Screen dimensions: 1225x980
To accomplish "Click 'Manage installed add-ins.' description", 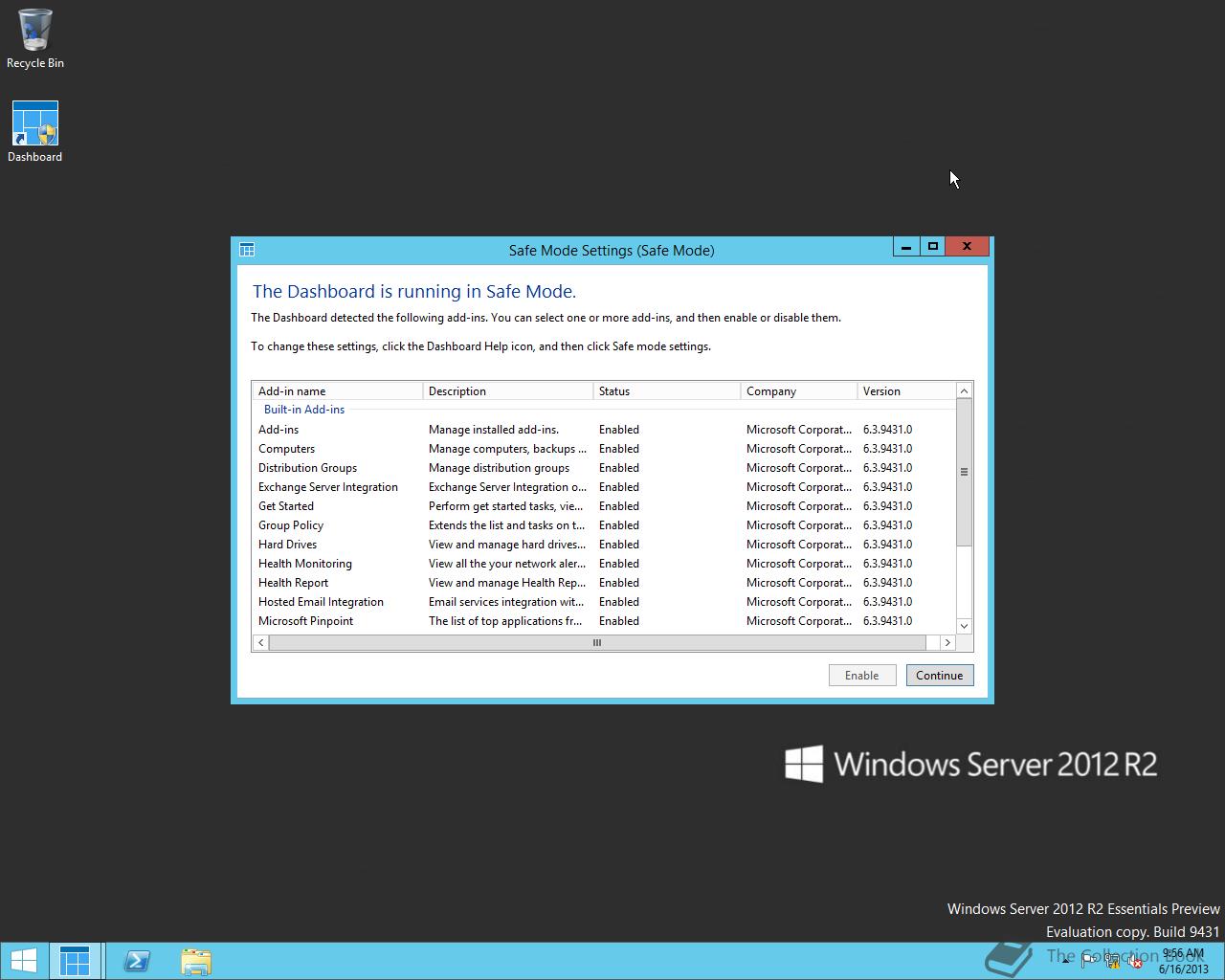I will (494, 430).
